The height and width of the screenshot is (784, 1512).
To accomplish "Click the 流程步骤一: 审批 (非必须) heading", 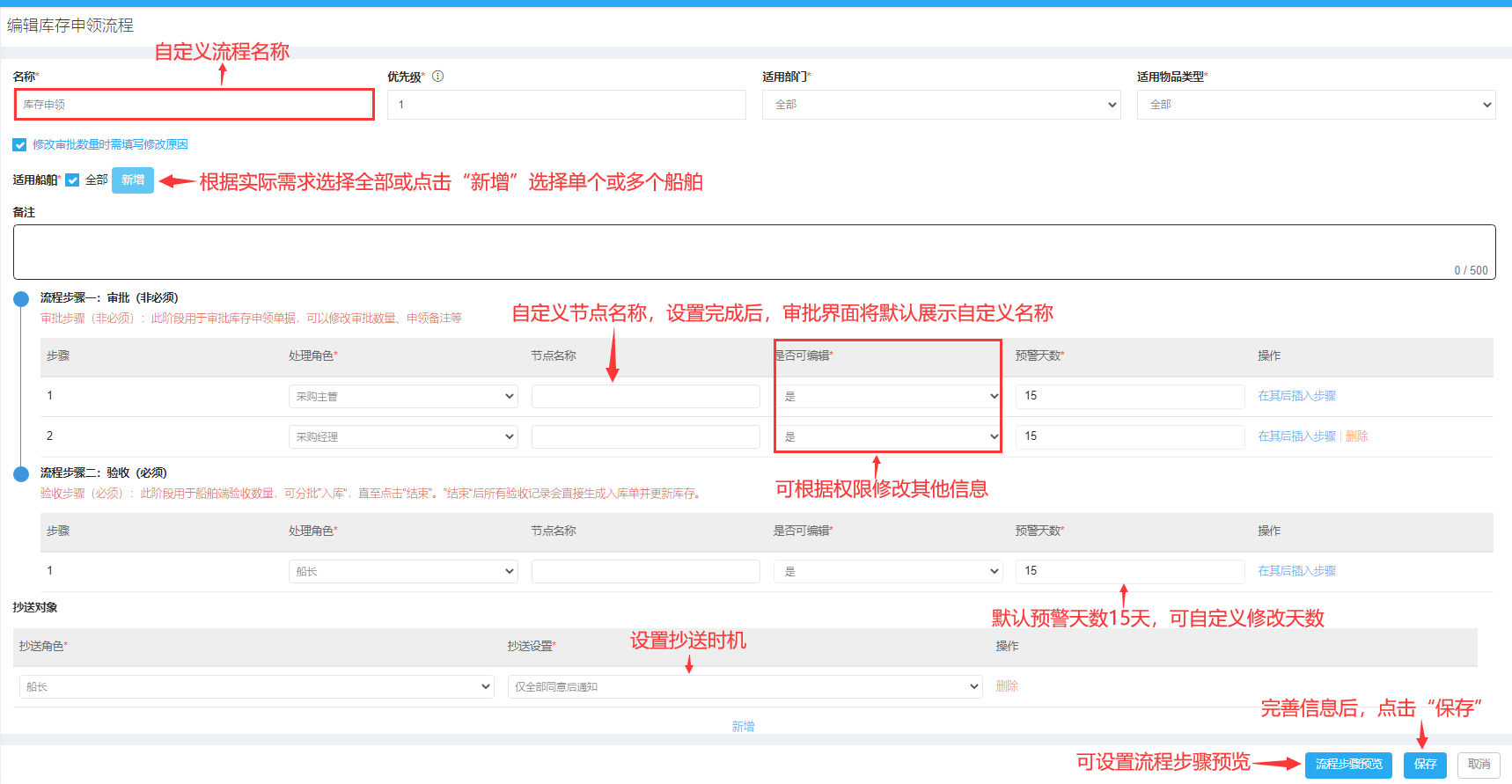I will click(109, 298).
